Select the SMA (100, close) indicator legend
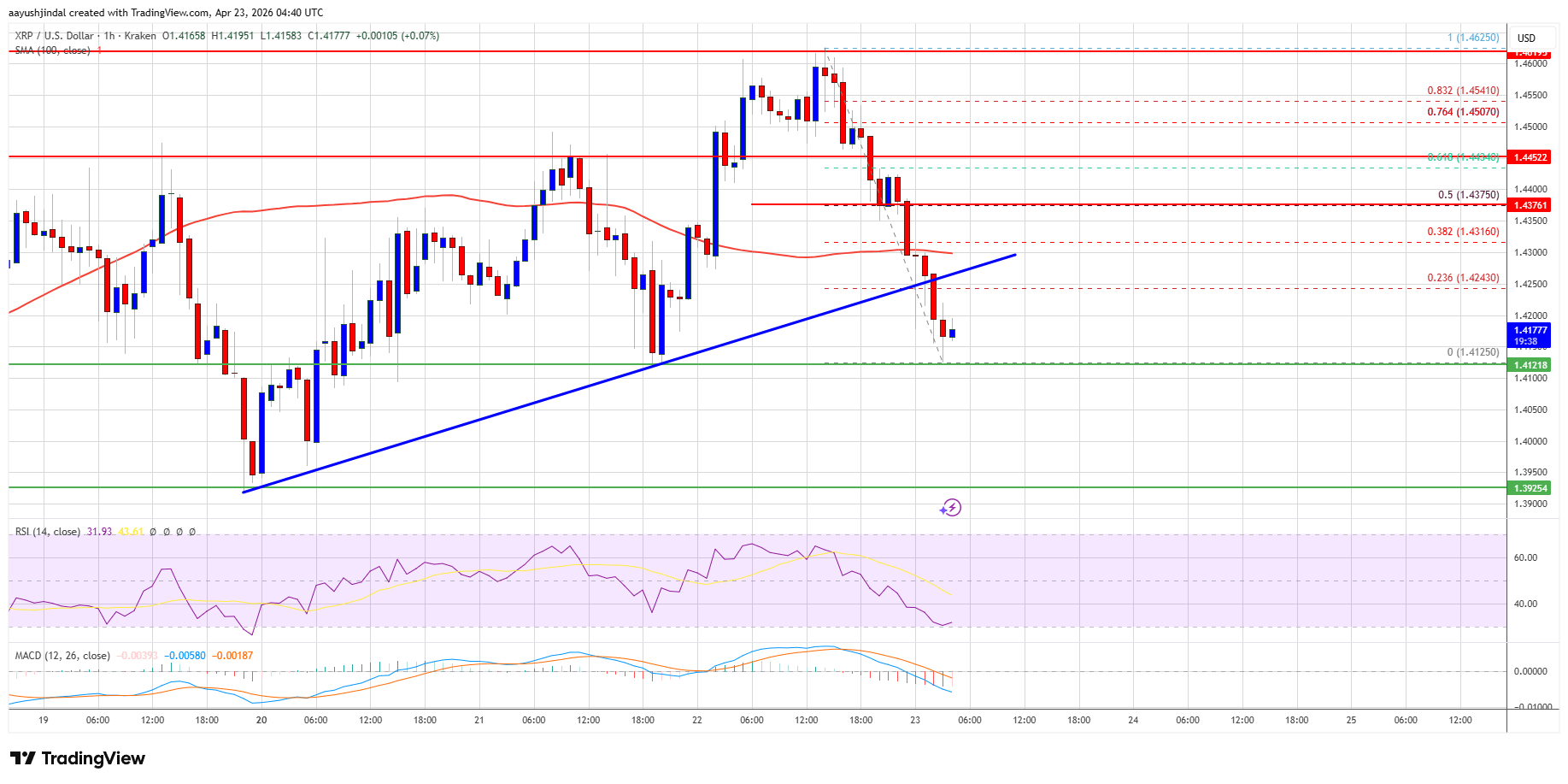This screenshot has height=784, width=1568. click(x=52, y=50)
